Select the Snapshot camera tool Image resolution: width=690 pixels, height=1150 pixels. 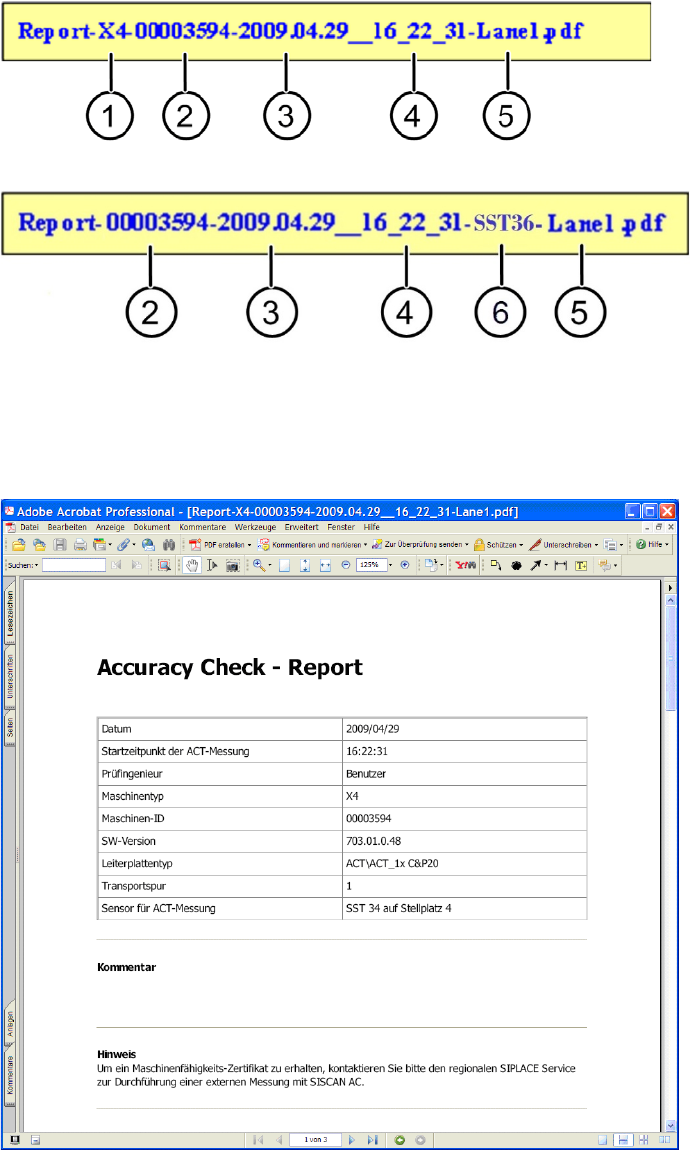pos(232,565)
